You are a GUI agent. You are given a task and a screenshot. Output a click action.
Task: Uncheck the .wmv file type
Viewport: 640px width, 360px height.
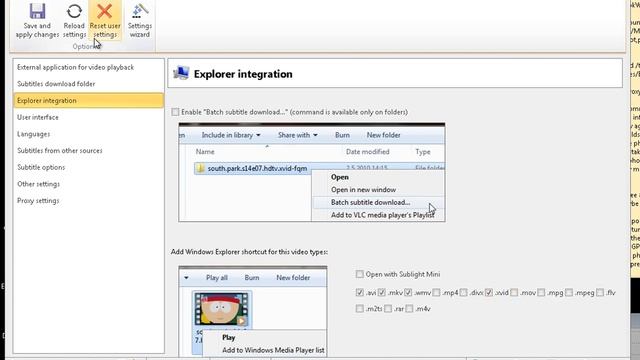click(x=408, y=293)
